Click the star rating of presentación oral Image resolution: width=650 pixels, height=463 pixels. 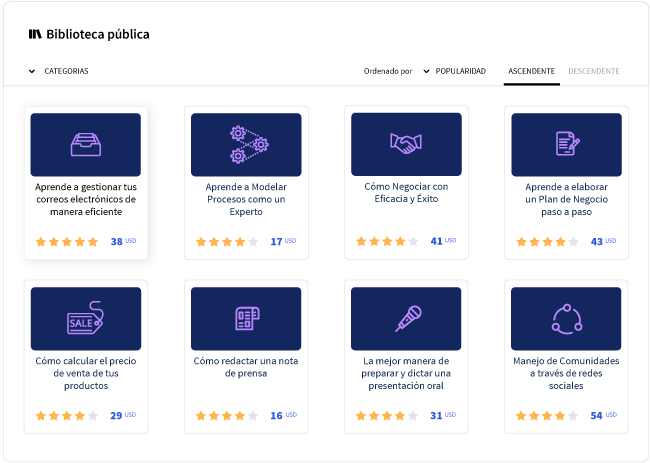pyautogui.click(x=387, y=416)
